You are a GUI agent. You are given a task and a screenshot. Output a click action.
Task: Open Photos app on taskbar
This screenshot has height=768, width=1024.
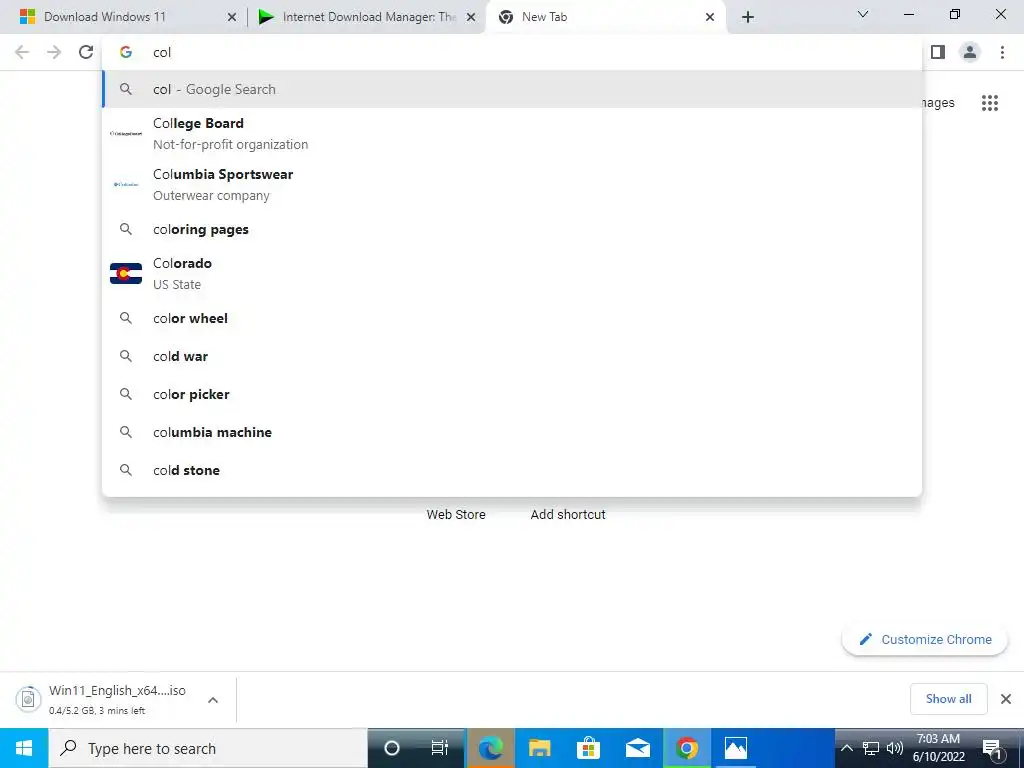[x=735, y=748]
